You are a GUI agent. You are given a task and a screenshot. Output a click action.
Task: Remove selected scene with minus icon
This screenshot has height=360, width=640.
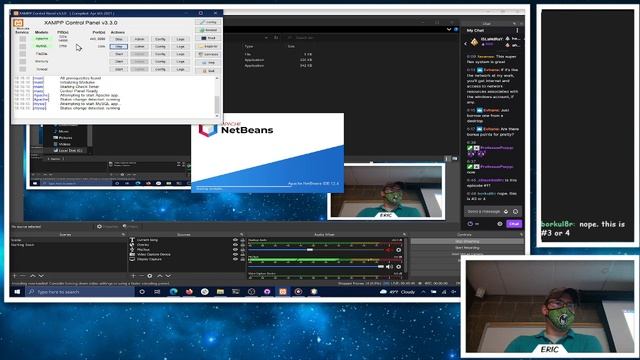(x=23, y=276)
